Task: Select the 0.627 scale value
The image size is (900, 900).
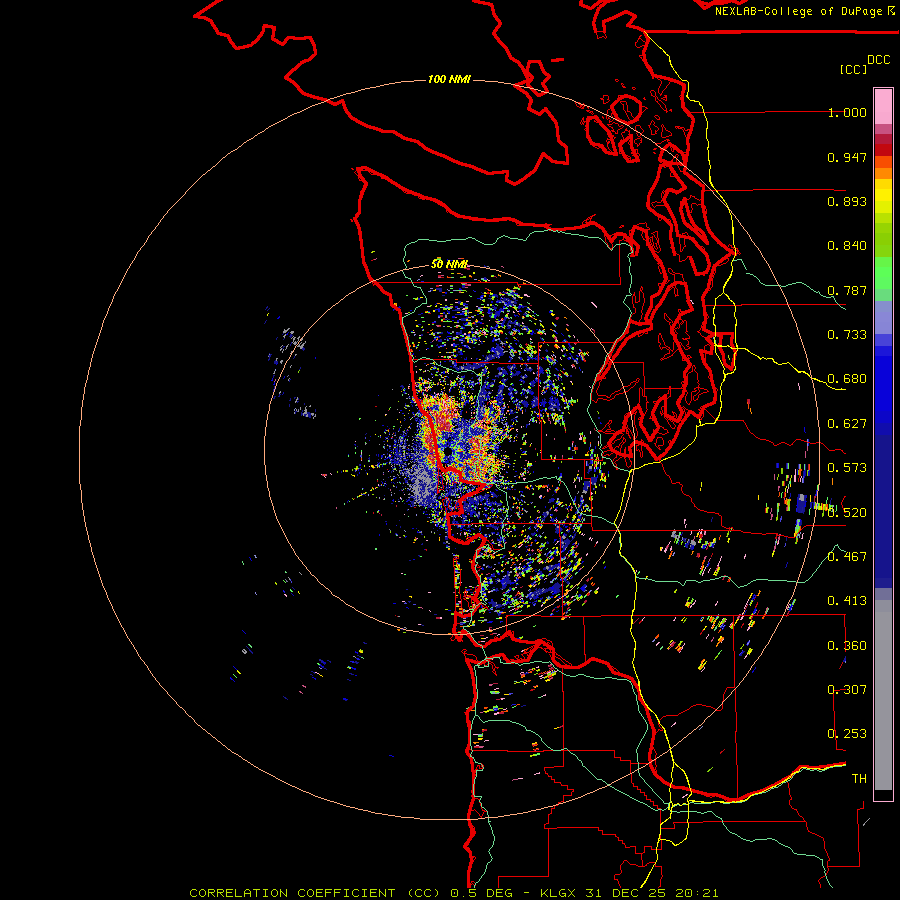Action: (847, 424)
